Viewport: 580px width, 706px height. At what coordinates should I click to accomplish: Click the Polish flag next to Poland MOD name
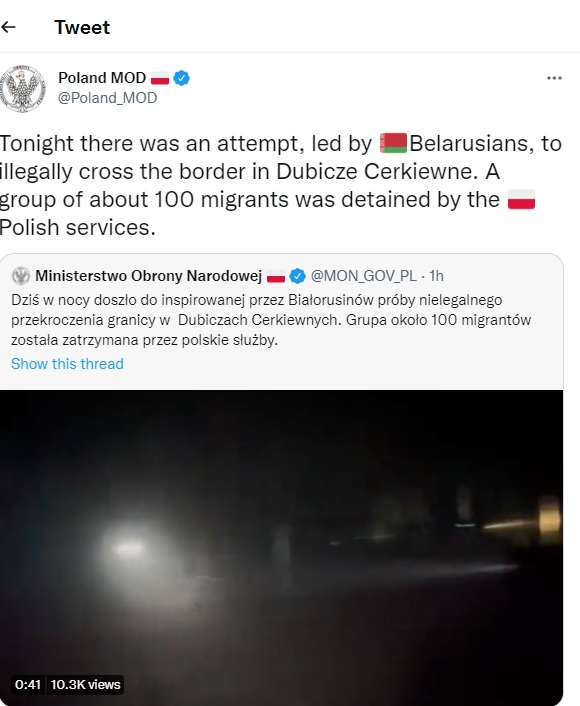160,78
